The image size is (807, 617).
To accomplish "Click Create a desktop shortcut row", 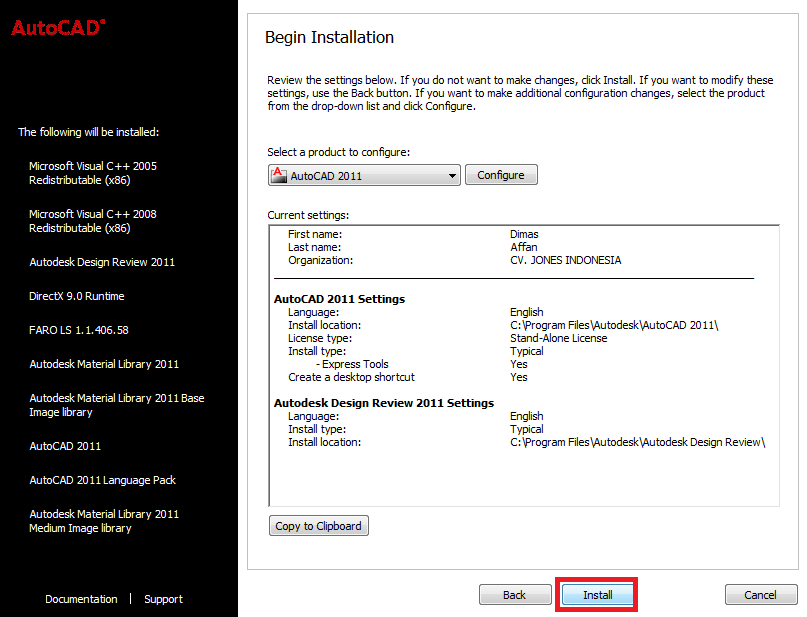I will tap(408, 377).
